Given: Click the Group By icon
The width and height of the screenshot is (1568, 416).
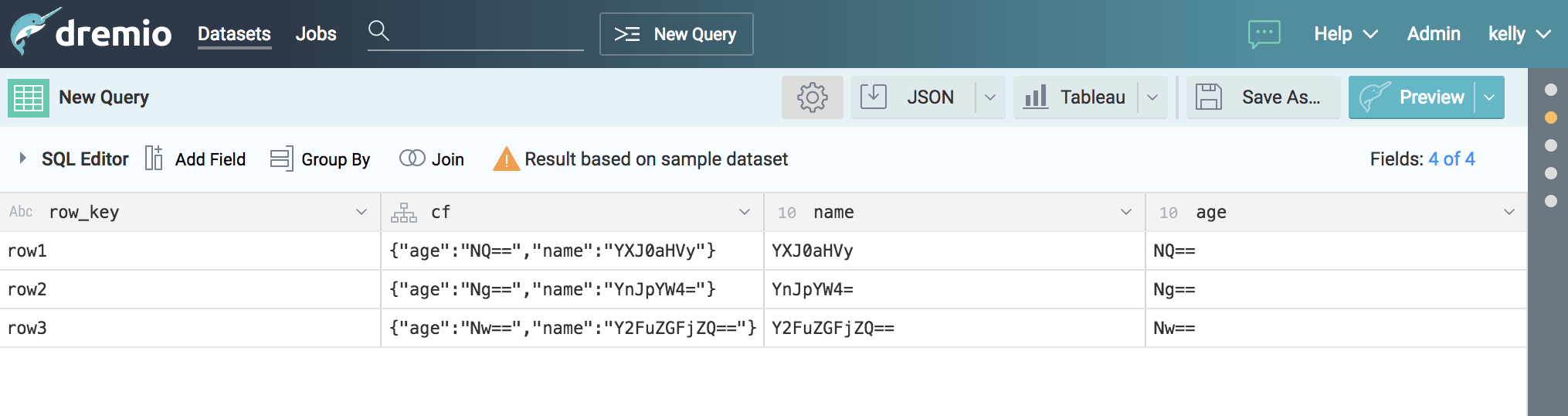Looking at the screenshot, I should tap(281, 159).
